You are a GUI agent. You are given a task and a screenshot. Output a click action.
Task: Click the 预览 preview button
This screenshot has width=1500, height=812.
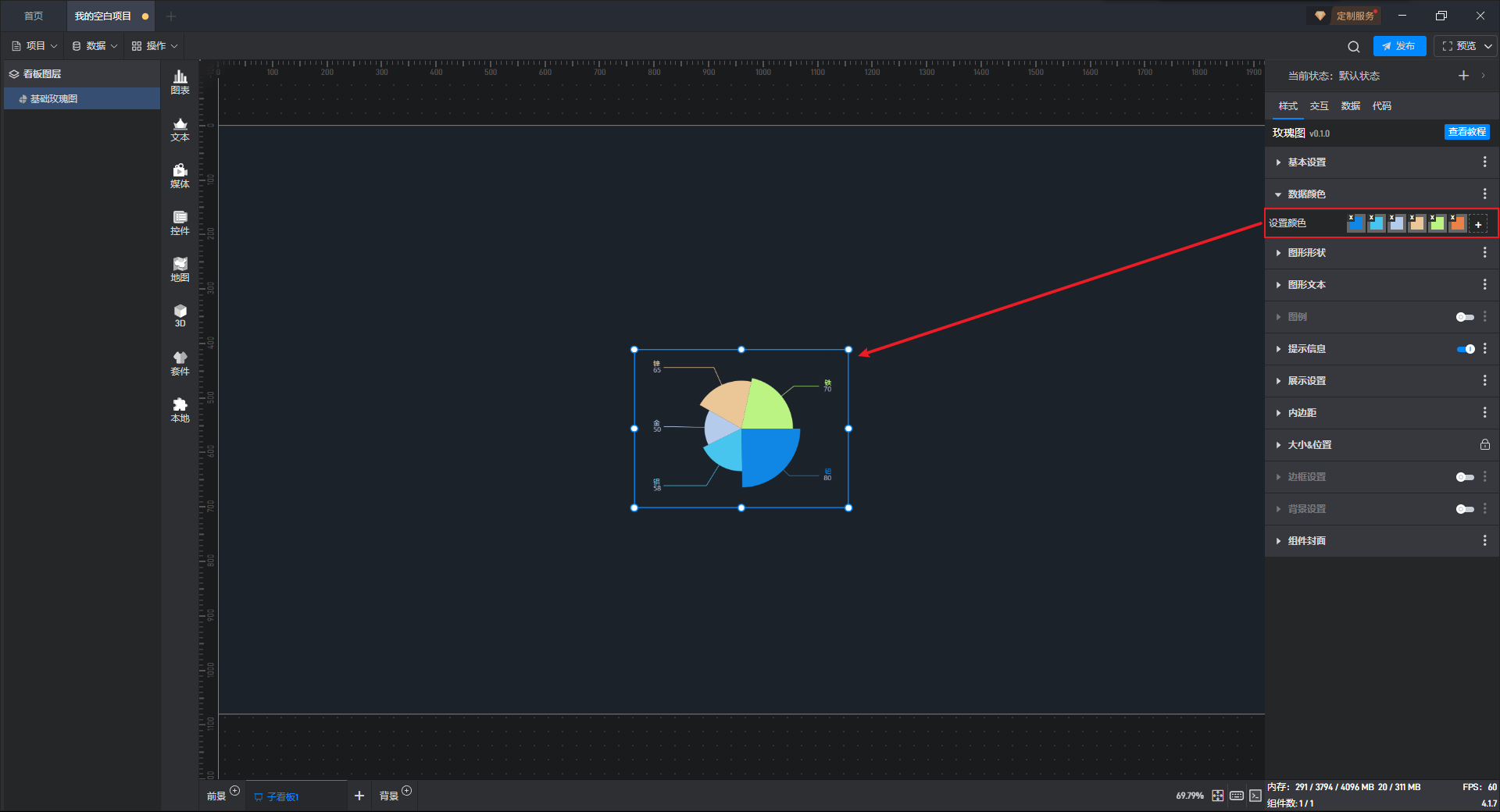1460,46
